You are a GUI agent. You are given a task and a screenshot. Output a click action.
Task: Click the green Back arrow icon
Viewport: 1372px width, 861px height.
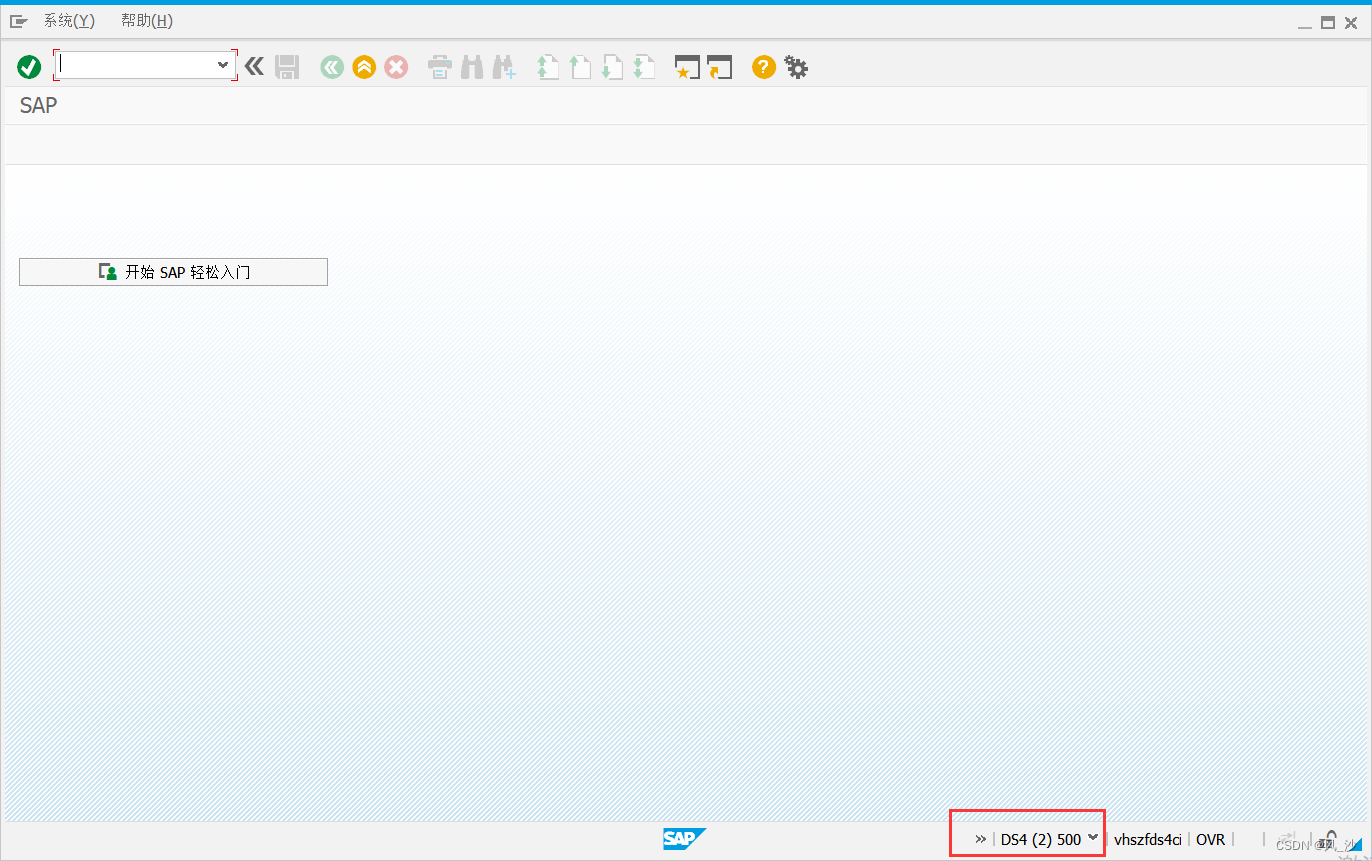click(x=332, y=67)
